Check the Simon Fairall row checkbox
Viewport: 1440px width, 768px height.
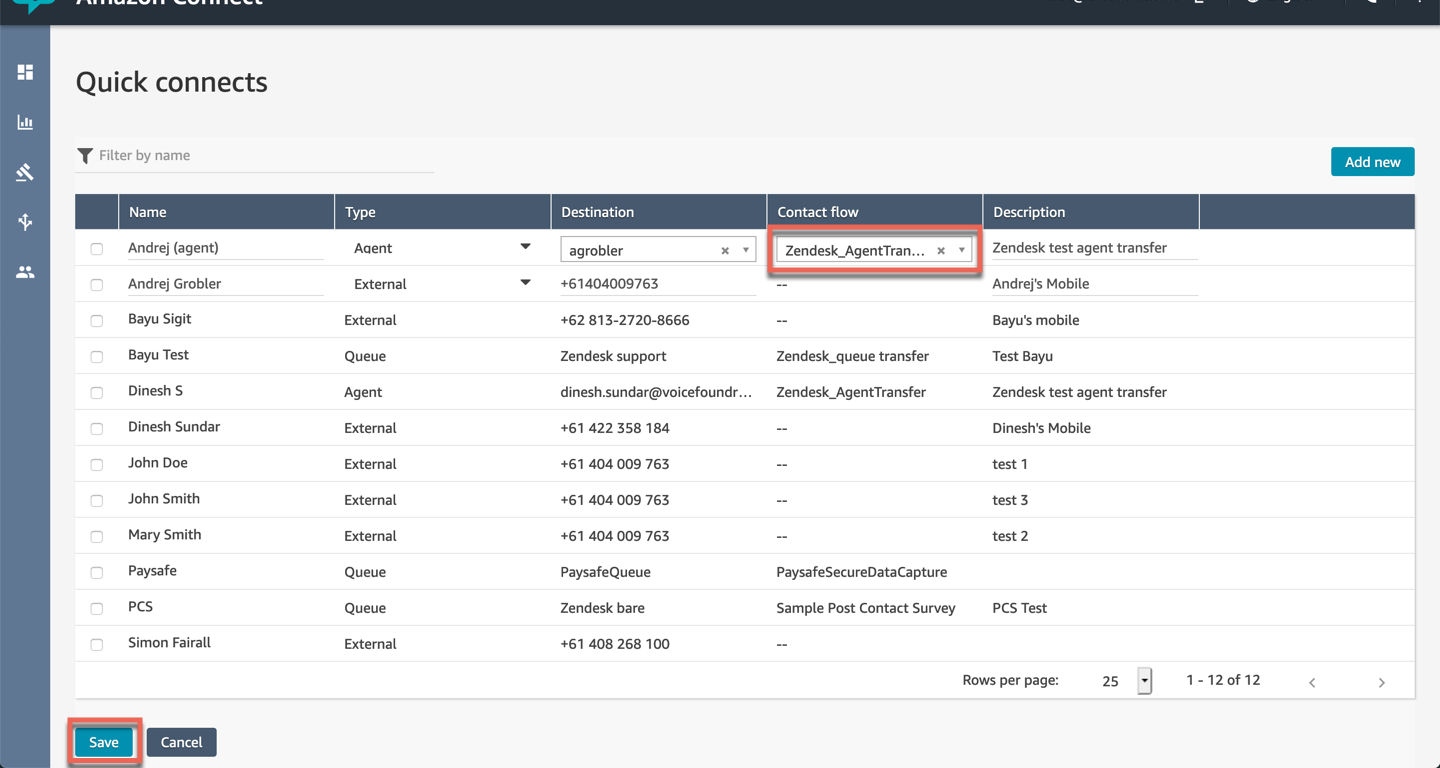coord(97,645)
